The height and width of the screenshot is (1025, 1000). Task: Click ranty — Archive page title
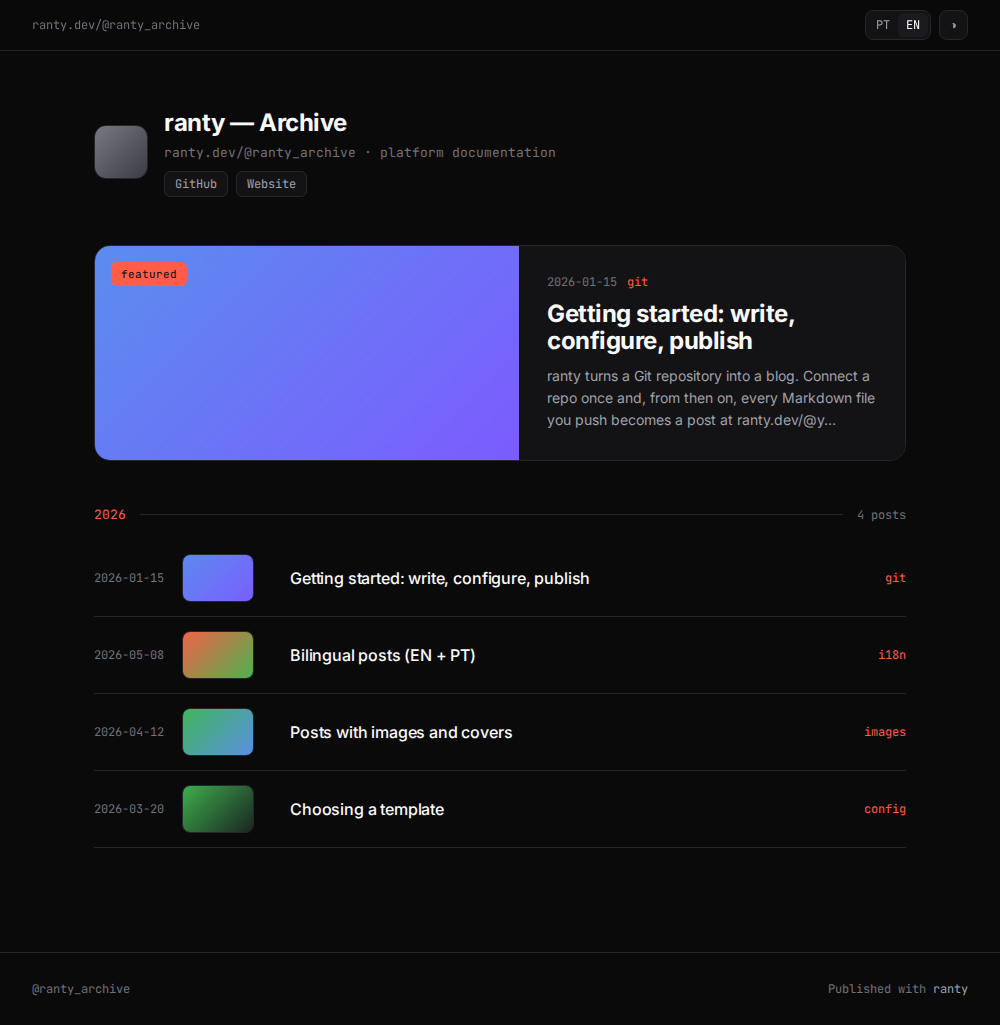click(x=255, y=123)
